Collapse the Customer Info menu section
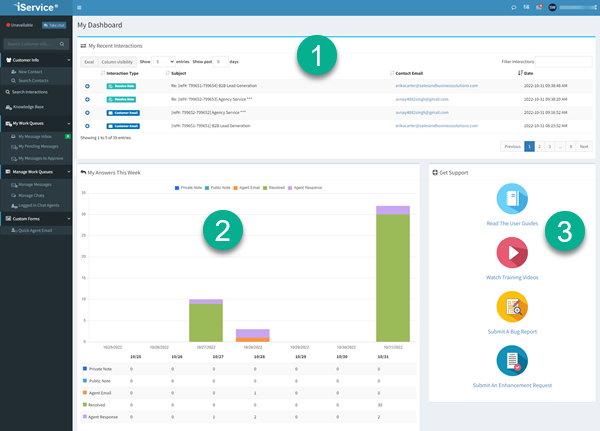 click(x=36, y=60)
